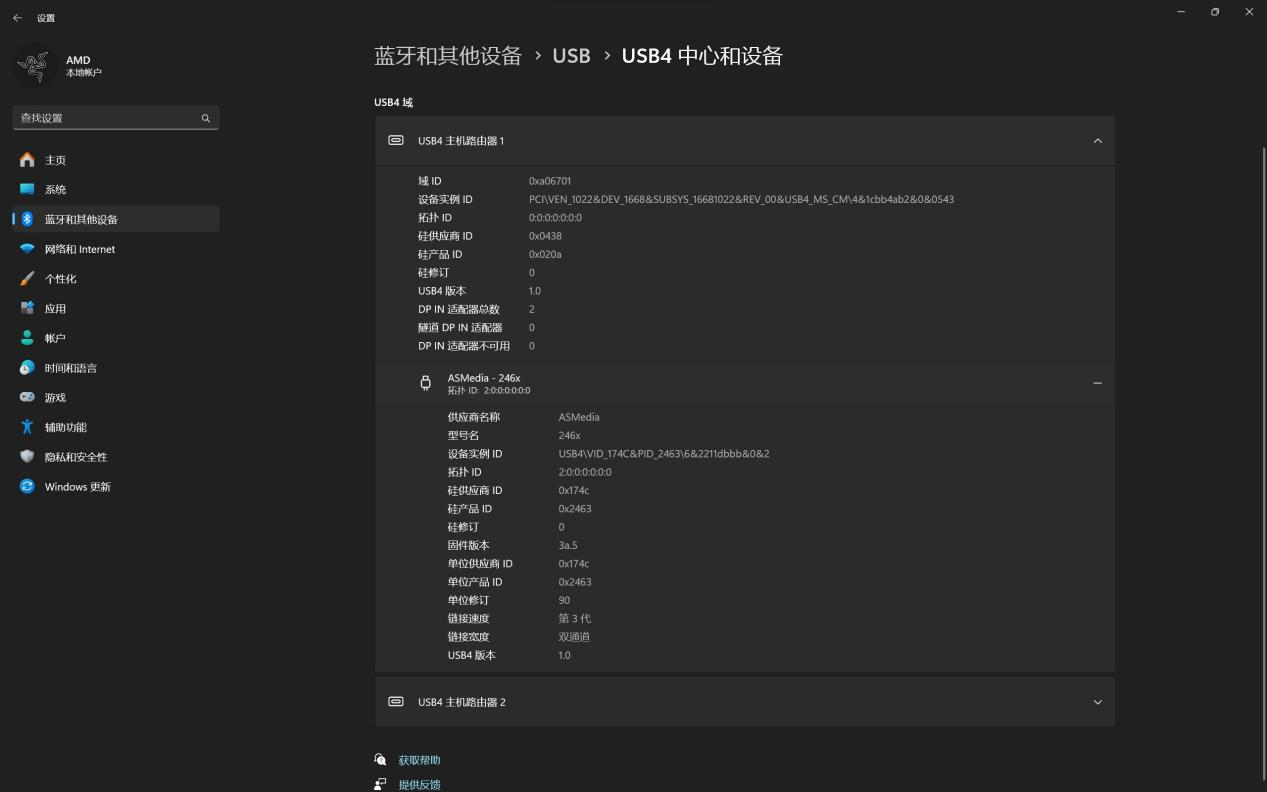Collapse the USB4 主机路由器 1 section
The width and height of the screenshot is (1267, 792).
1097,141
